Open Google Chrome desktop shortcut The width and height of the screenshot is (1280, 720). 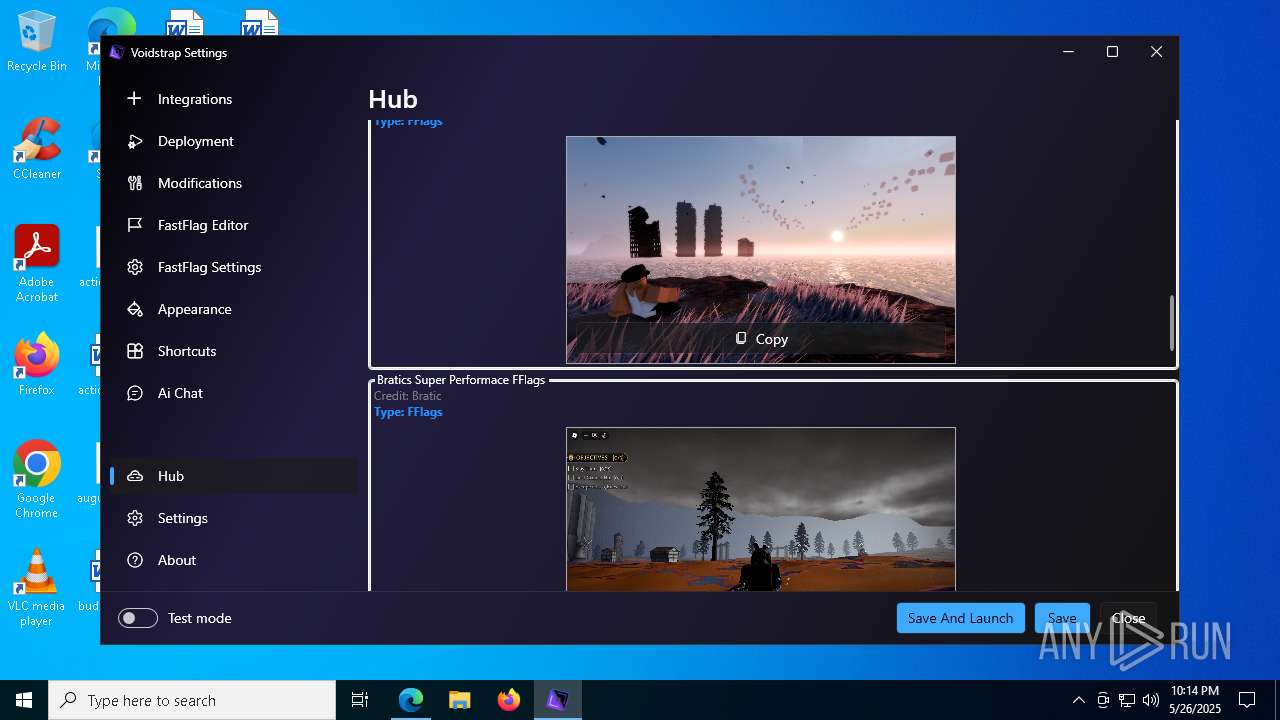point(37,479)
